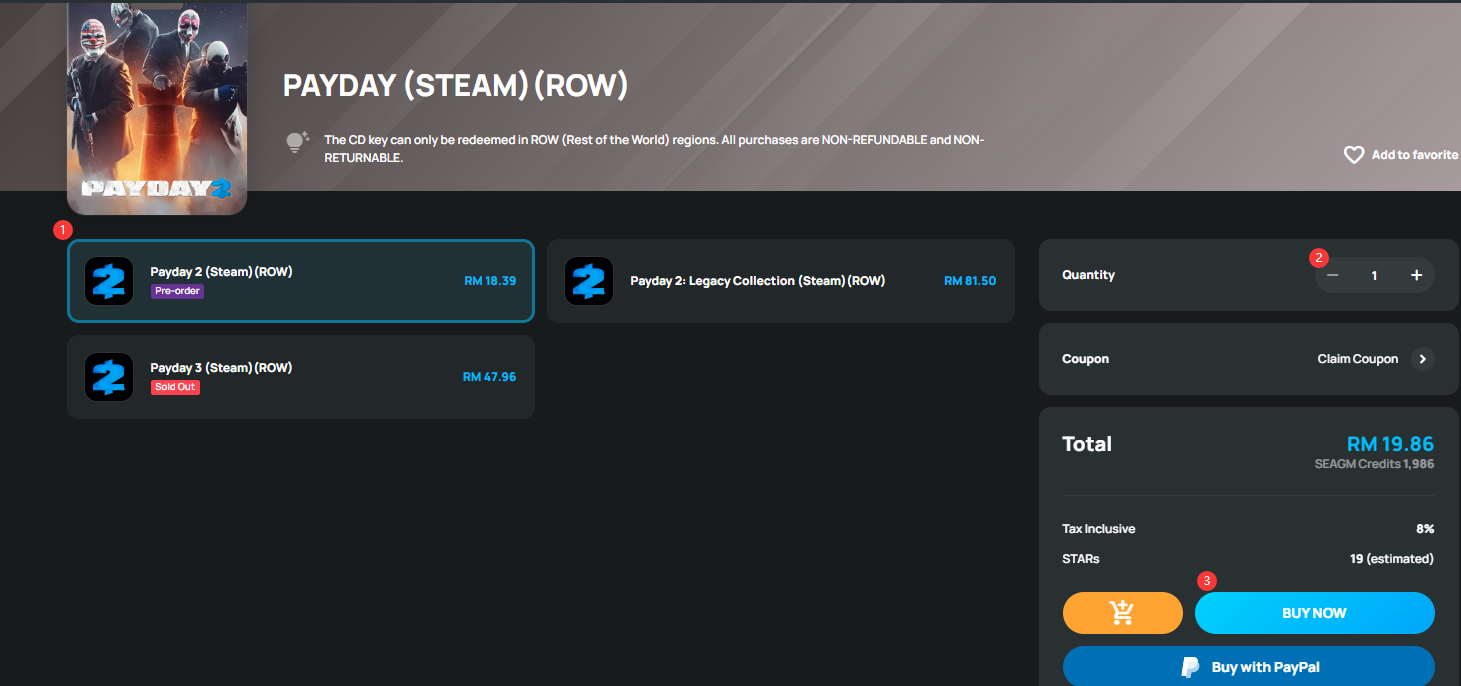1461x686 pixels.
Task: Click the Payday 3 (Steam) (ROW) product icon
Action: (109, 377)
